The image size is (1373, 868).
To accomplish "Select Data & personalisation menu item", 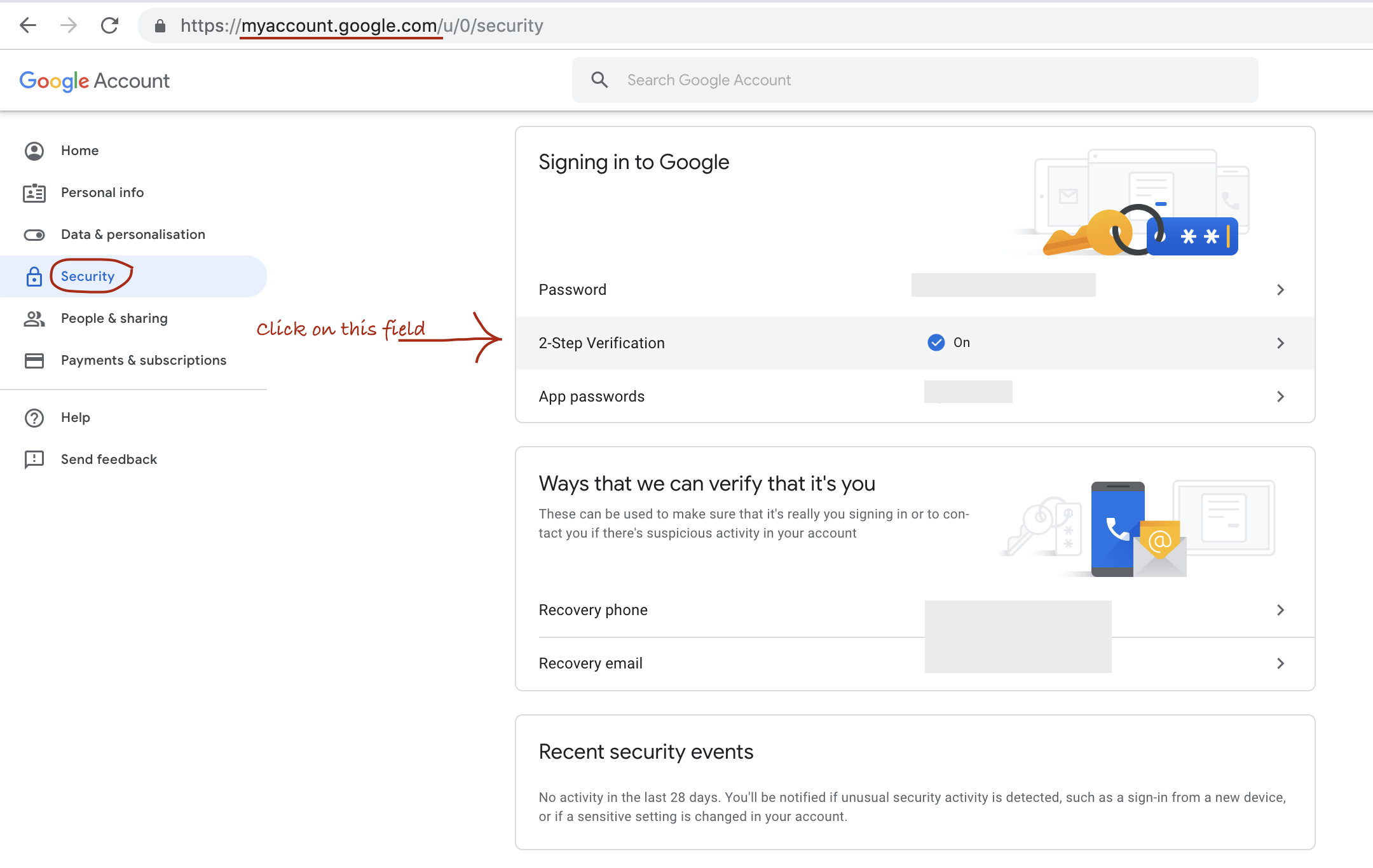I will tap(133, 234).
